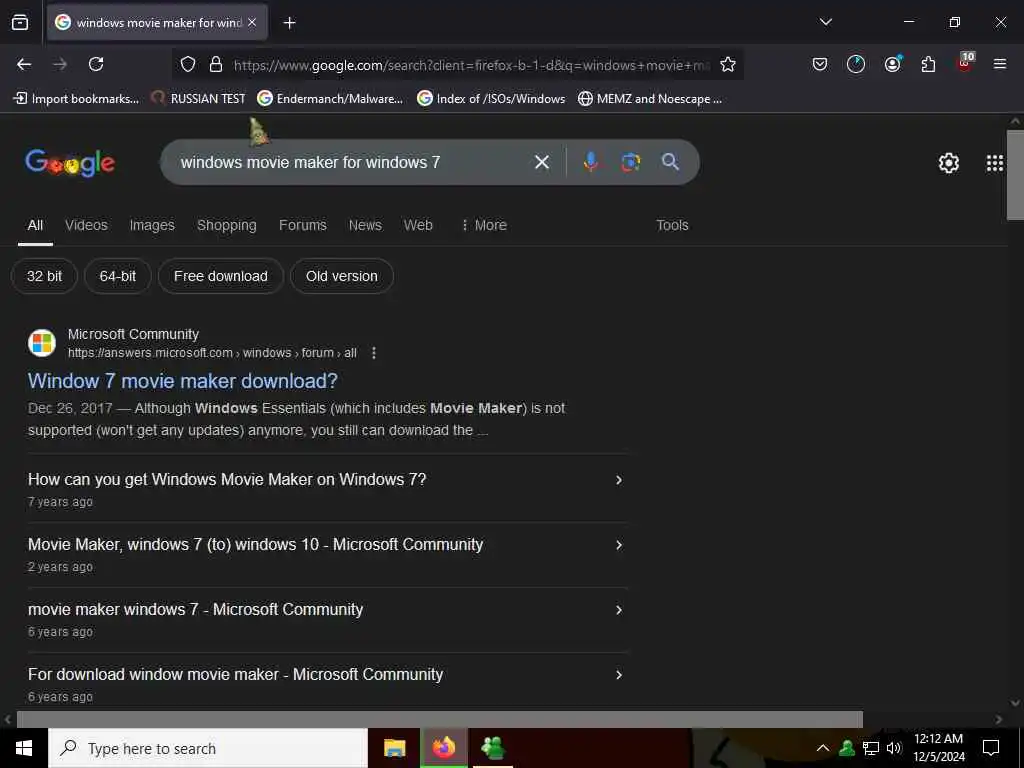1024x768 pixels.
Task: Open Import bookmarks bookmark
Action: click(x=76, y=99)
